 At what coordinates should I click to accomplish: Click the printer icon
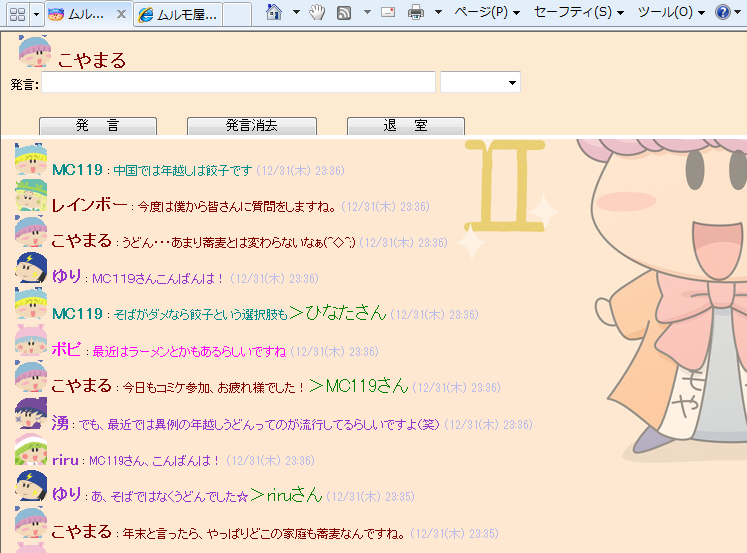416,13
